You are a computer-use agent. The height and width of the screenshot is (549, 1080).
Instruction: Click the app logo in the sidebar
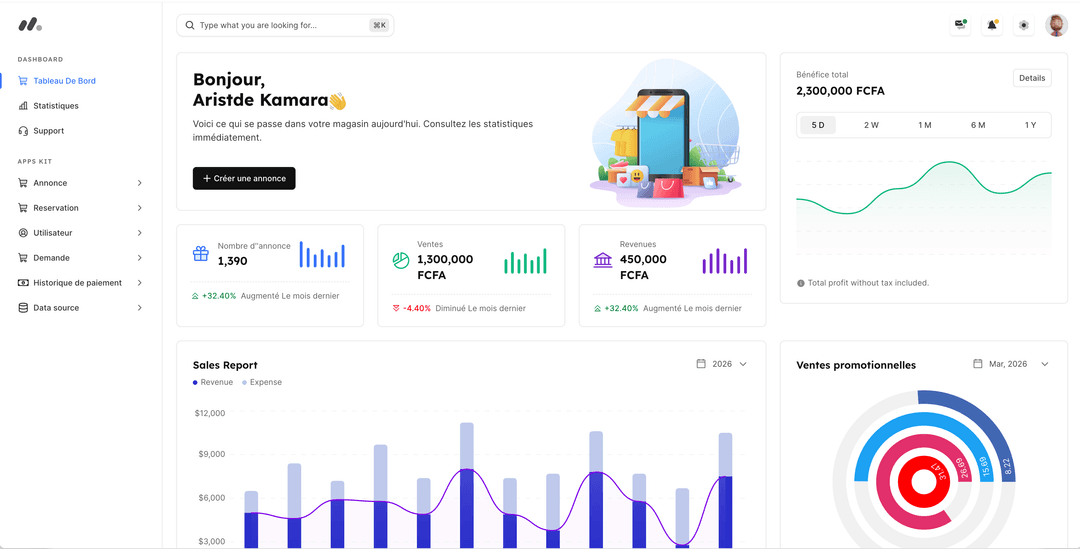pyautogui.click(x=30, y=24)
